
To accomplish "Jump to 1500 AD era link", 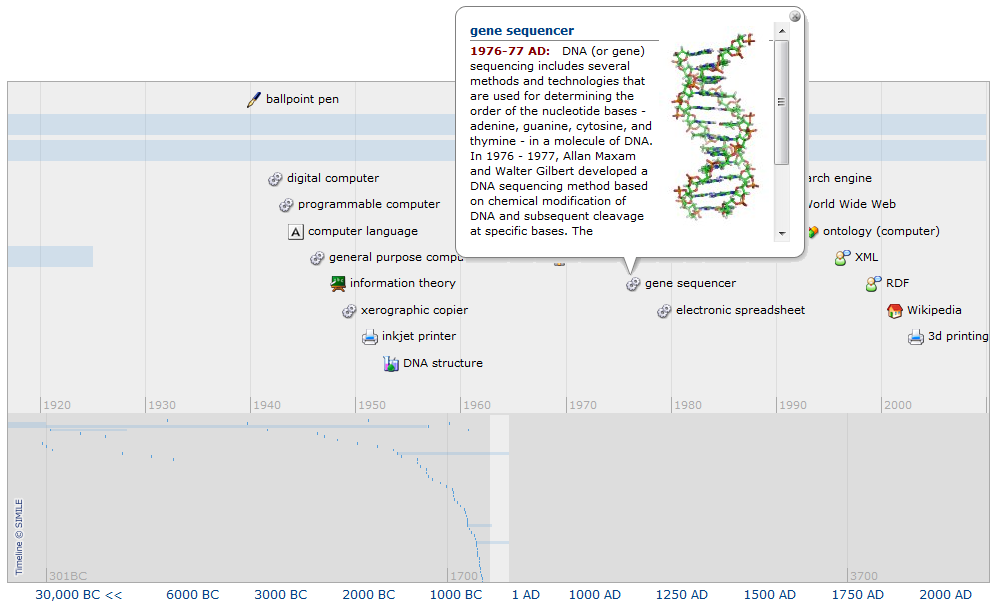I will click(770, 595).
